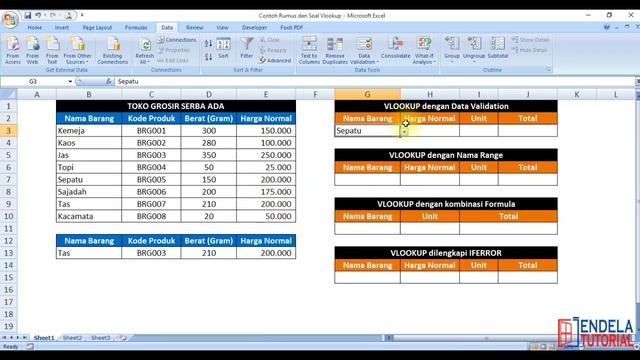Click Clear in Sort & Filter

point(270,40)
